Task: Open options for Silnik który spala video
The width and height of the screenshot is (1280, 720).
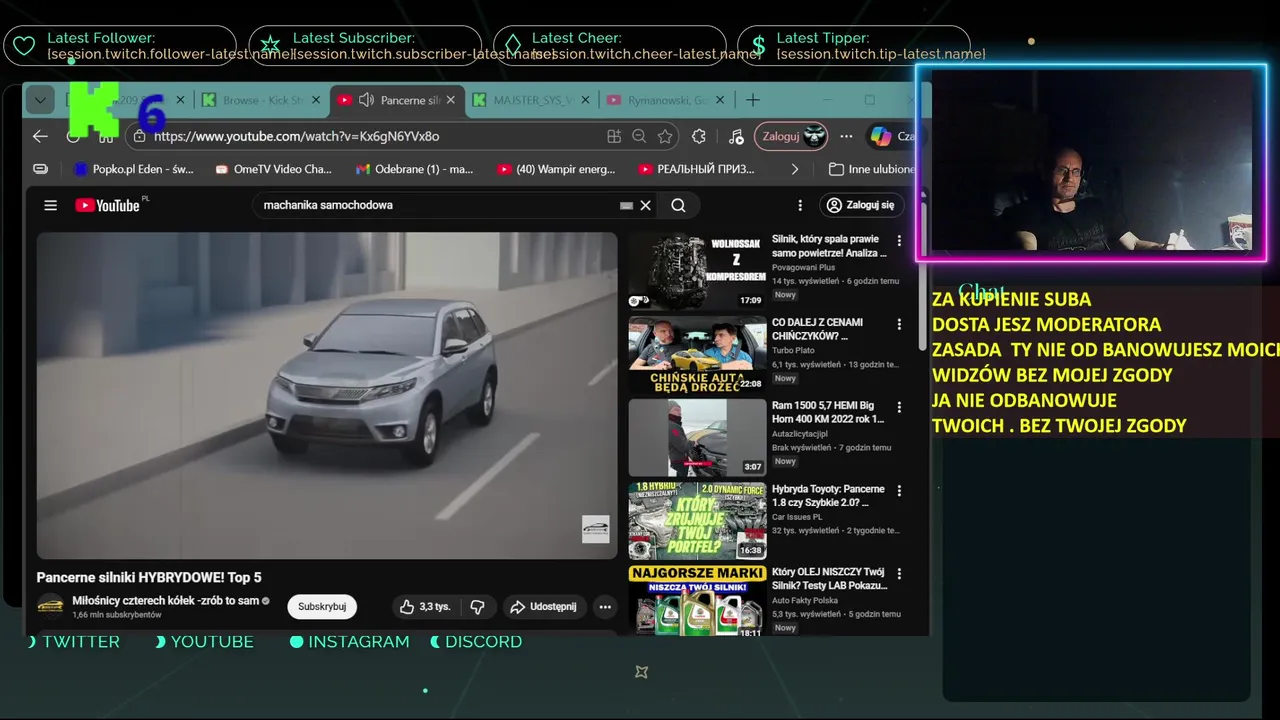Action: (x=899, y=241)
